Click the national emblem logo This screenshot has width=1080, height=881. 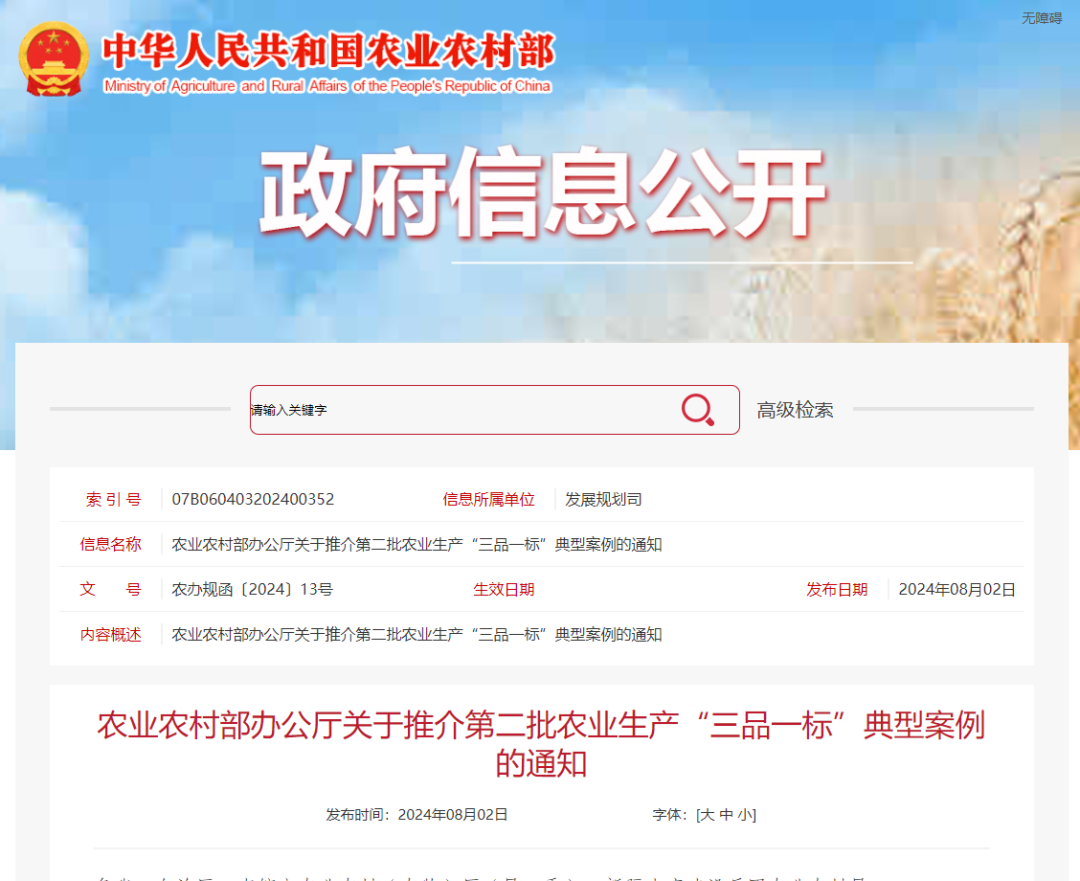pyautogui.click(x=52, y=58)
